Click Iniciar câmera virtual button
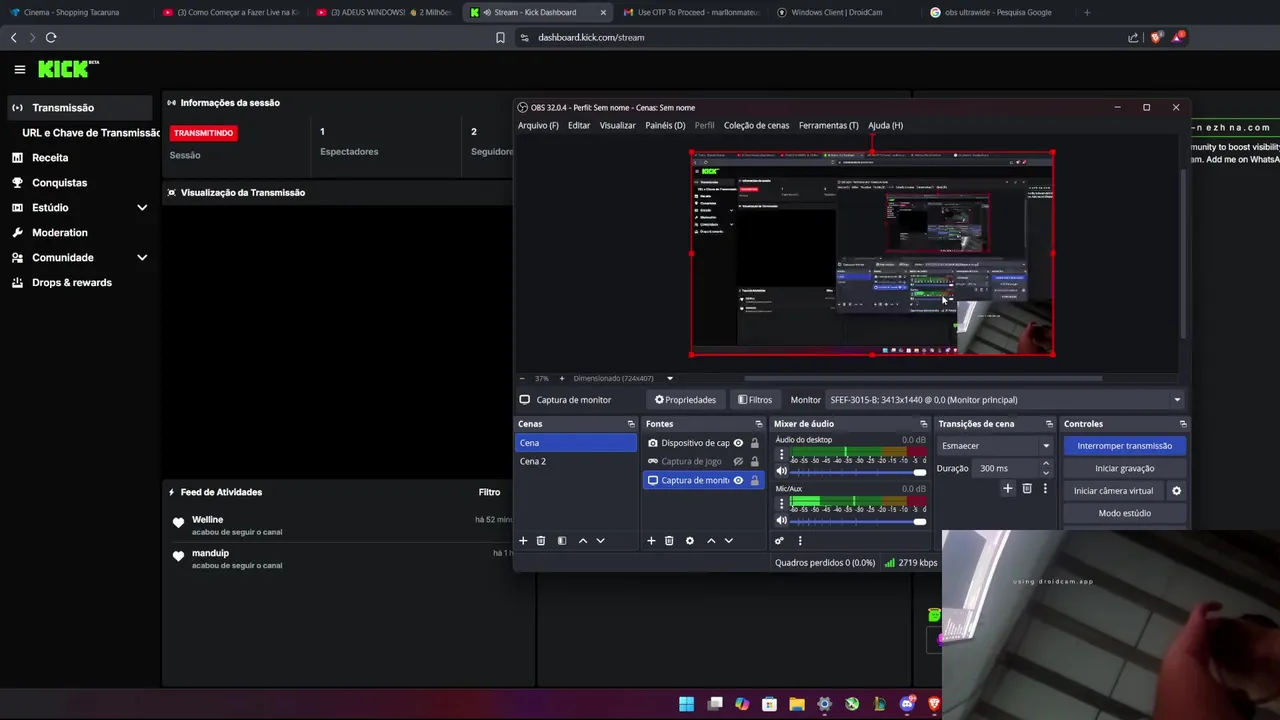The width and height of the screenshot is (1280, 720). point(1114,491)
